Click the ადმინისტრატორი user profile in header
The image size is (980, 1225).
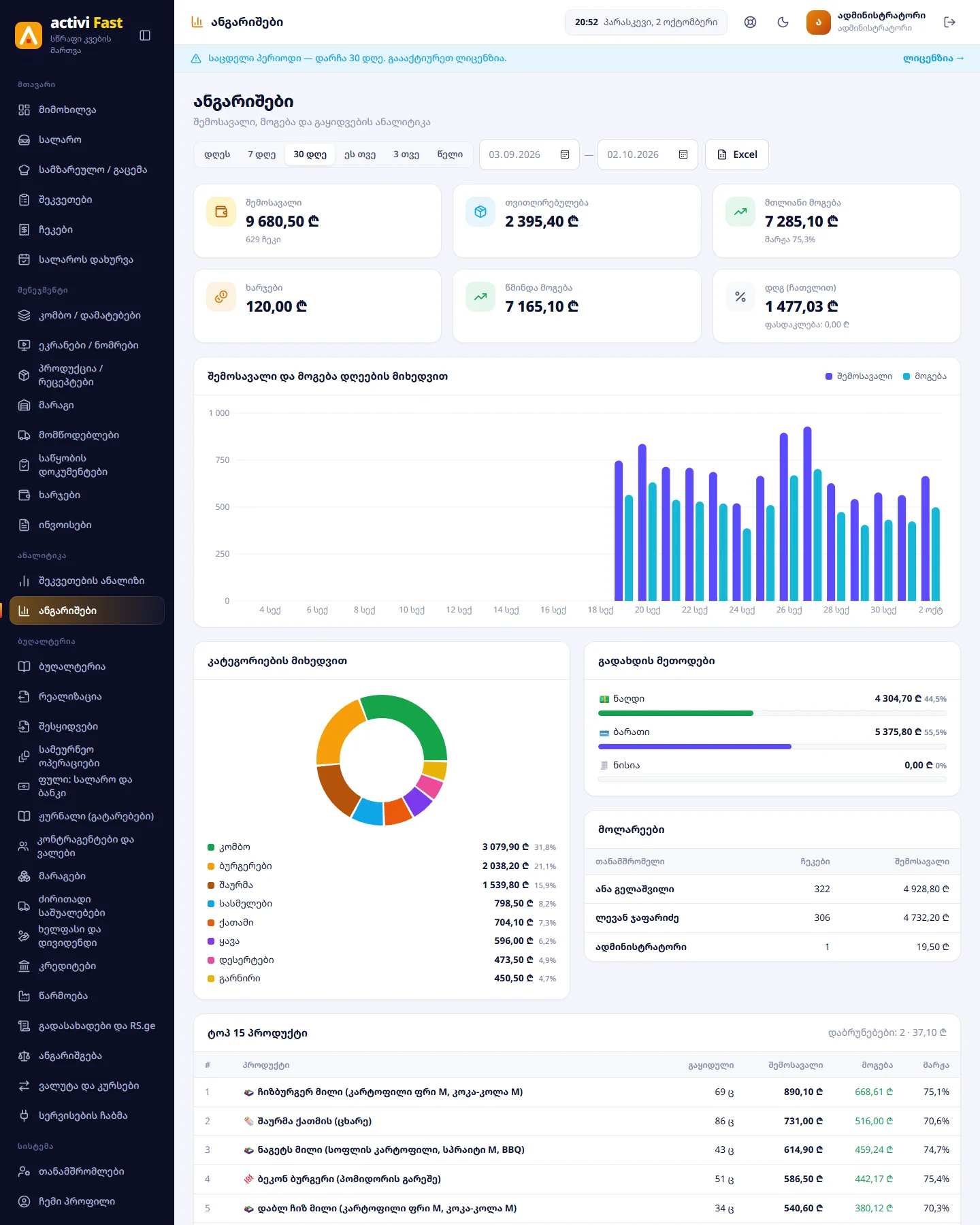point(866,22)
